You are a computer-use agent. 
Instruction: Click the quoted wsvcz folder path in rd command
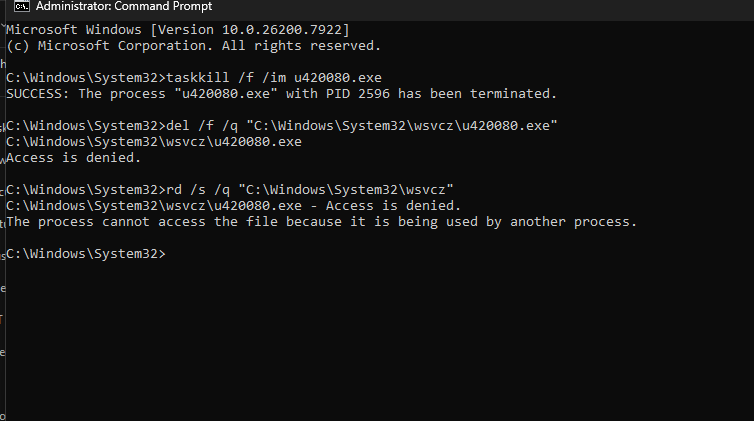click(x=346, y=189)
